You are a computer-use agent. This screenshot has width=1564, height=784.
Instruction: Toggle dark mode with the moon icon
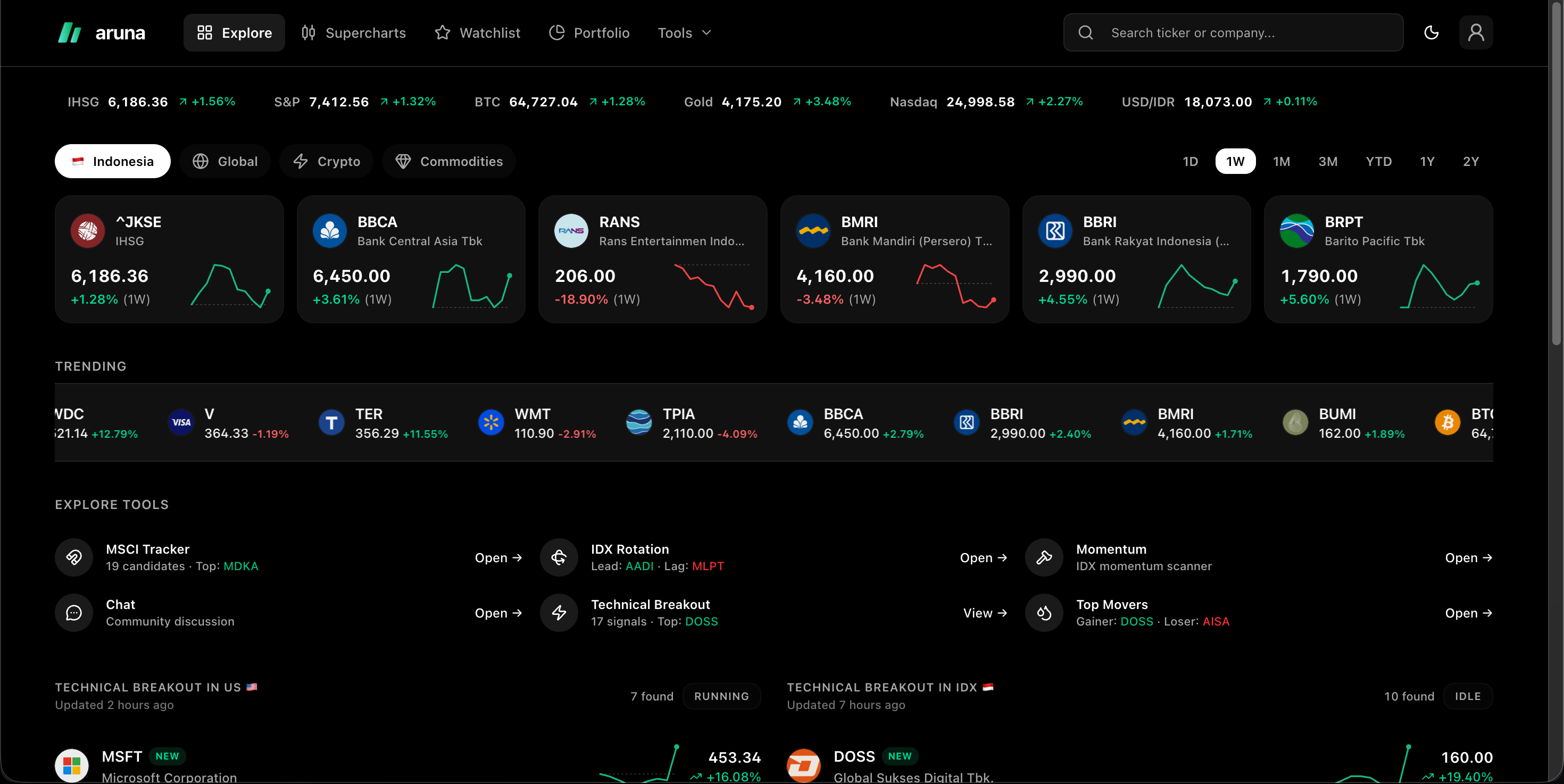pos(1431,33)
